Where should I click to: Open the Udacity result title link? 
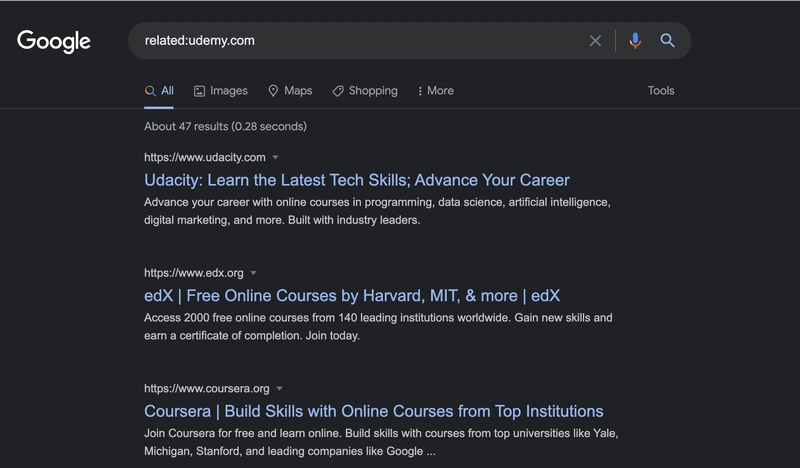tap(357, 180)
